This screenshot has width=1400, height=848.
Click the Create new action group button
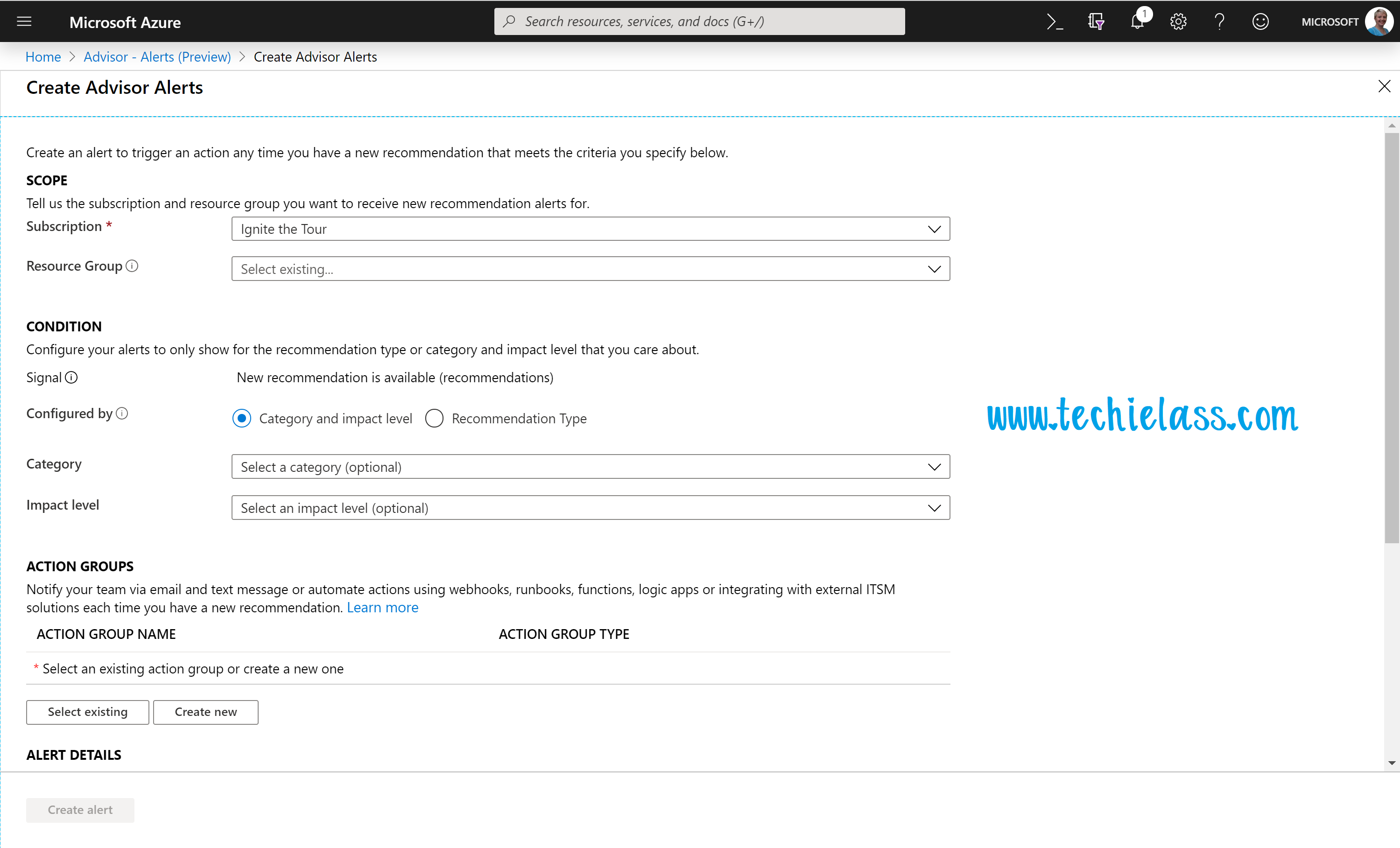coord(206,711)
